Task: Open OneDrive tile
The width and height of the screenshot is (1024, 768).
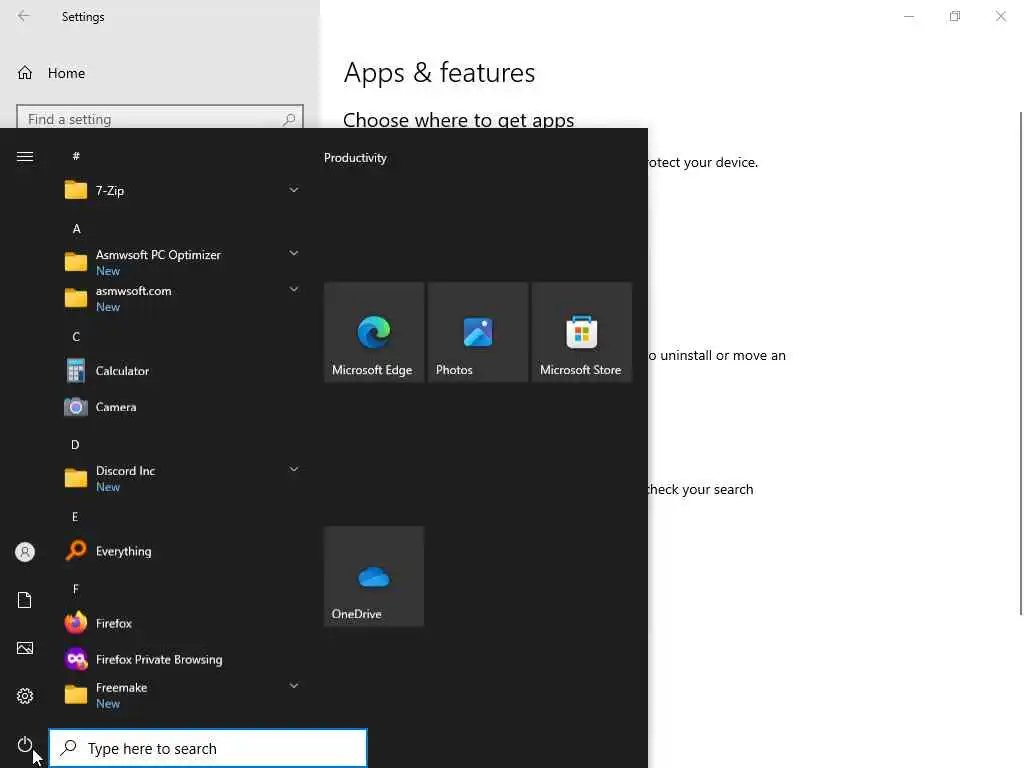Action: tap(374, 577)
